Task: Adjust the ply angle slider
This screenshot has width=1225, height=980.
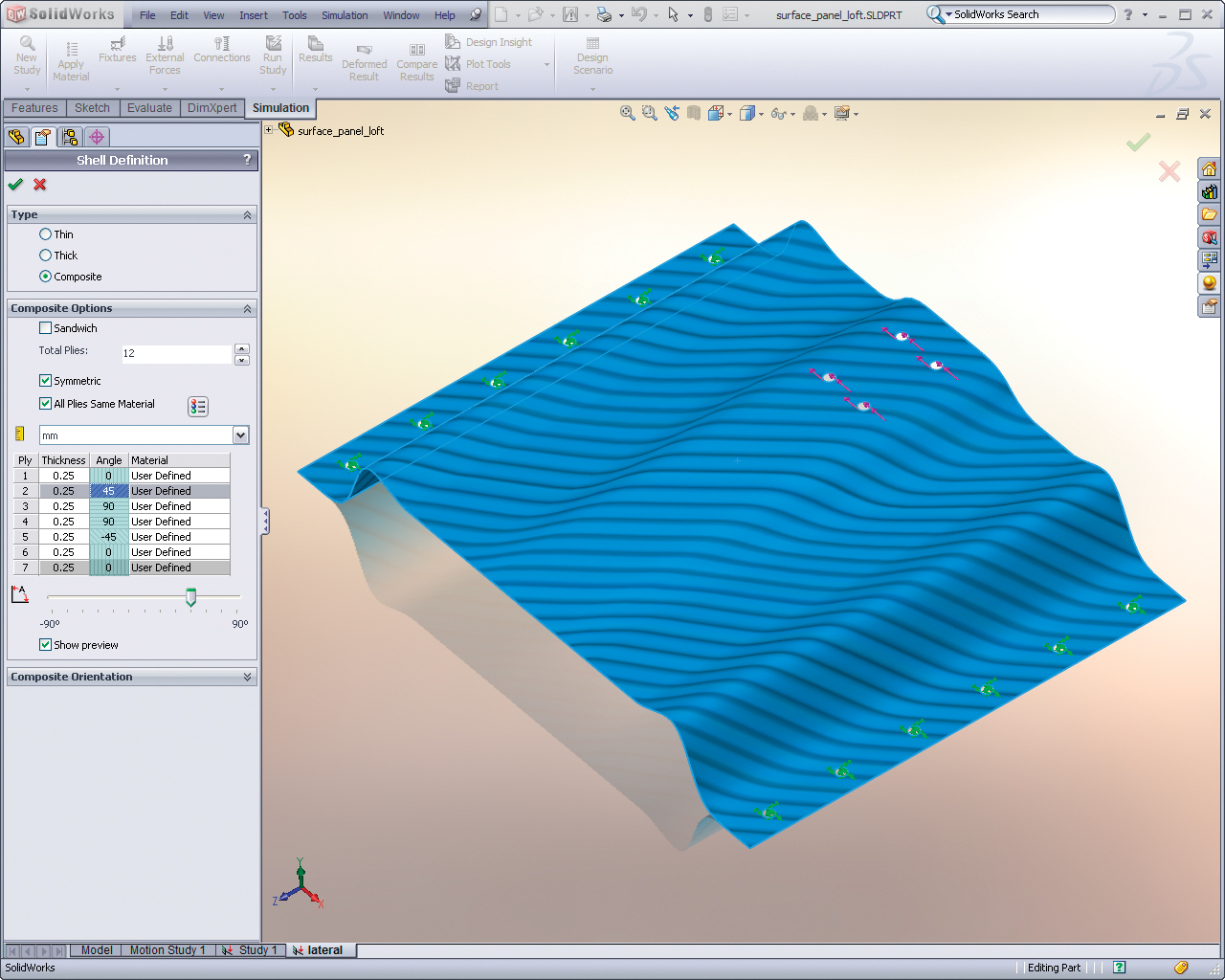Action: [x=190, y=598]
